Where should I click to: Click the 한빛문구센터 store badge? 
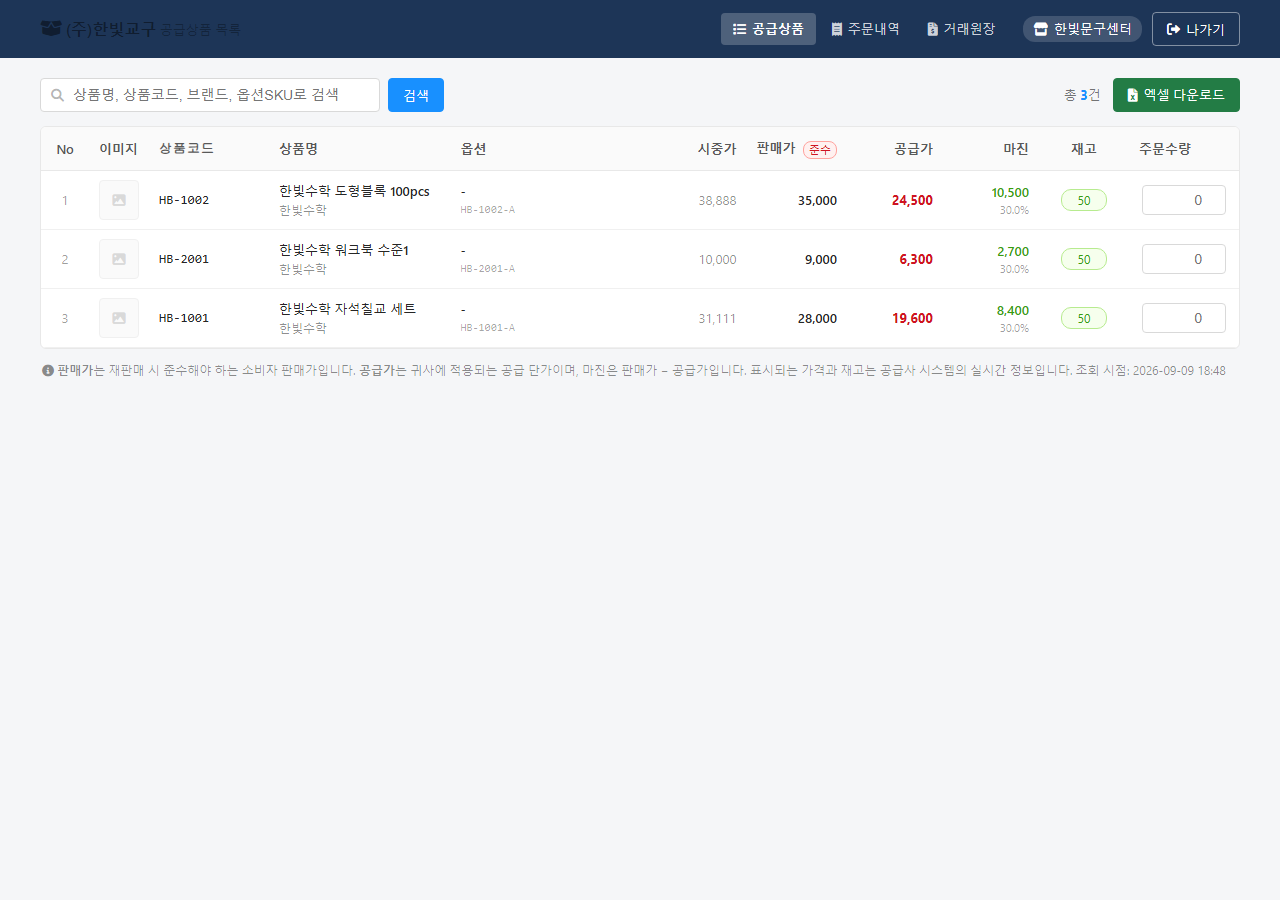(1082, 29)
